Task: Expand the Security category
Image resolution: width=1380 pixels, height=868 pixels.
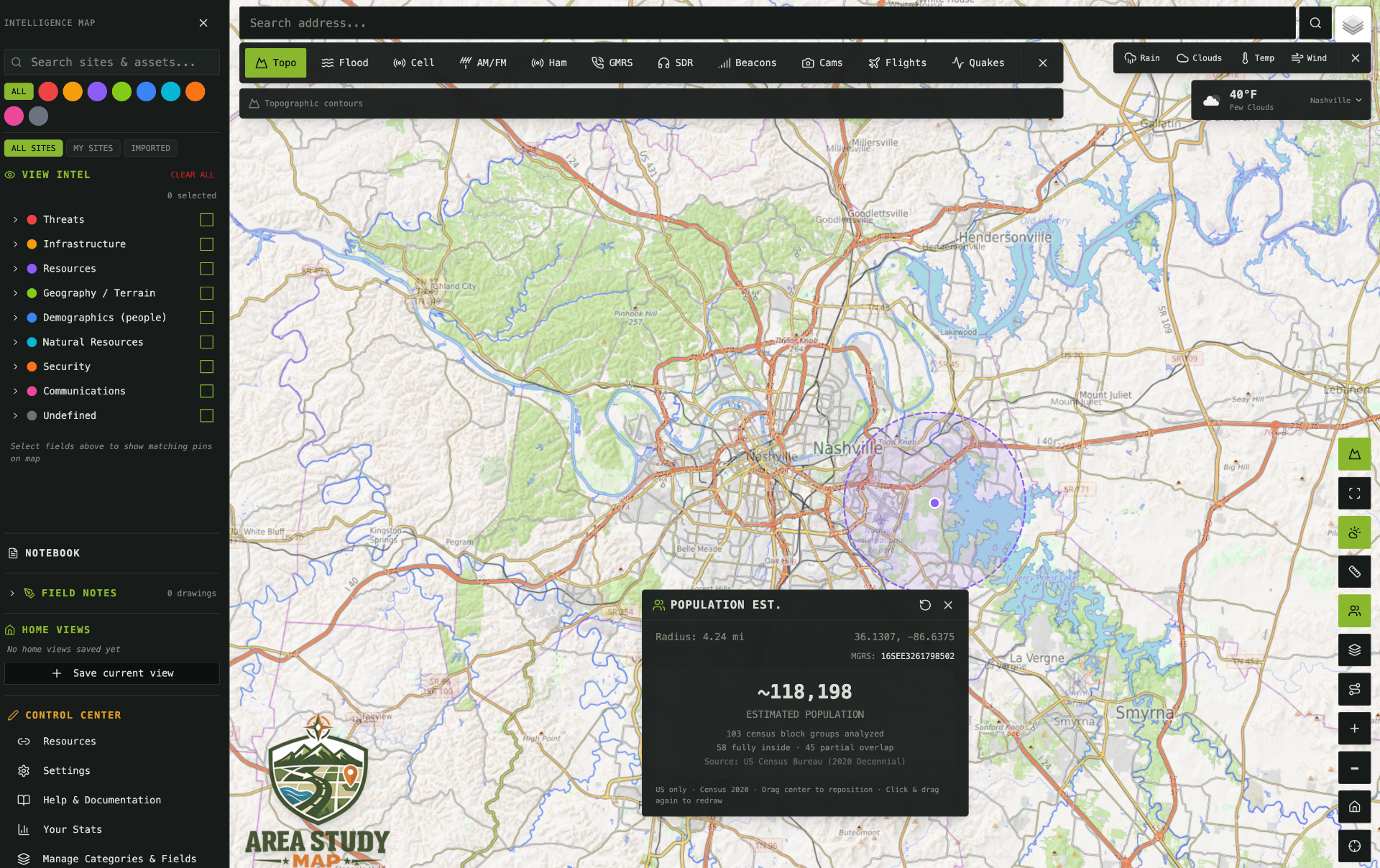Action: [x=15, y=366]
